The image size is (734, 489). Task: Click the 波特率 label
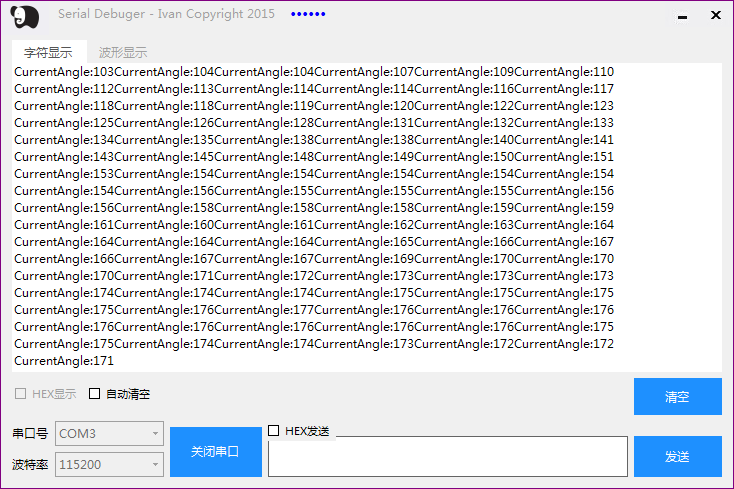(x=30, y=464)
